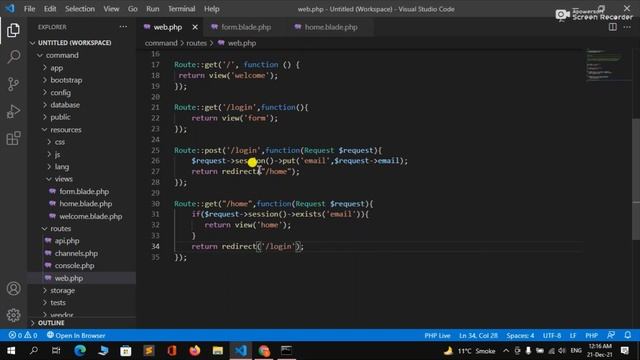Click the PHP Live status bar button
This screenshot has height=360, width=640.
tap(437, 335)
